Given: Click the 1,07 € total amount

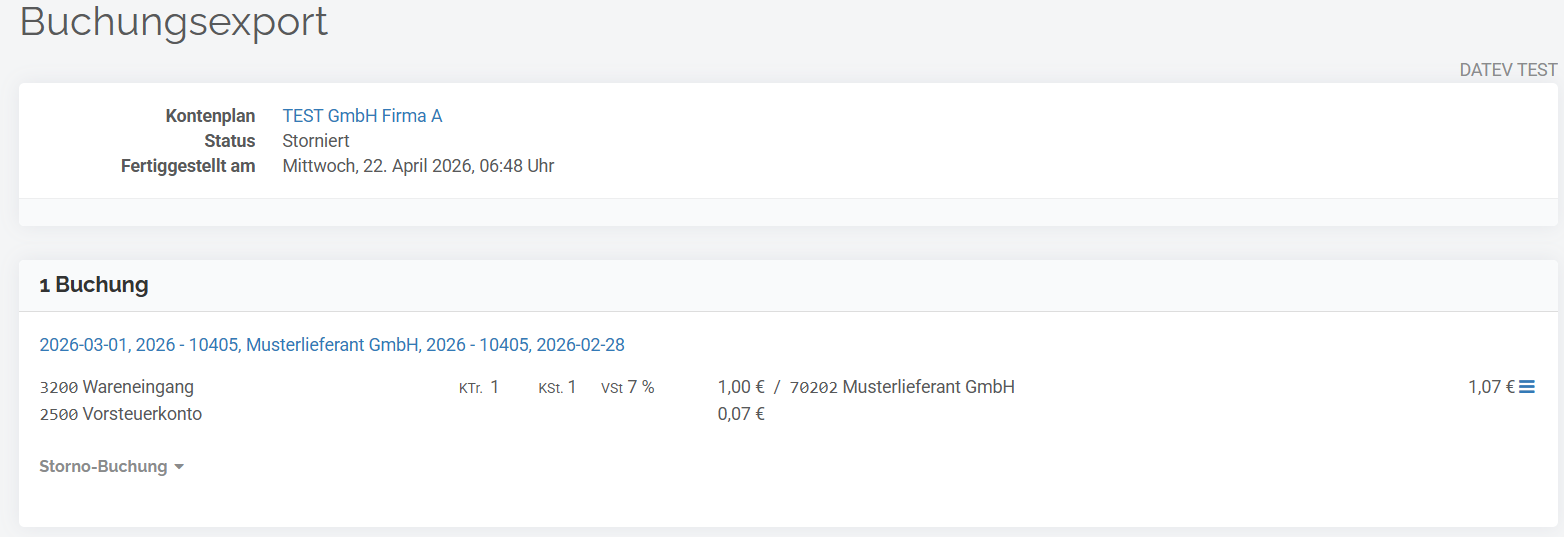Looking at the screenshot, I should click(x=1490, y=387).
